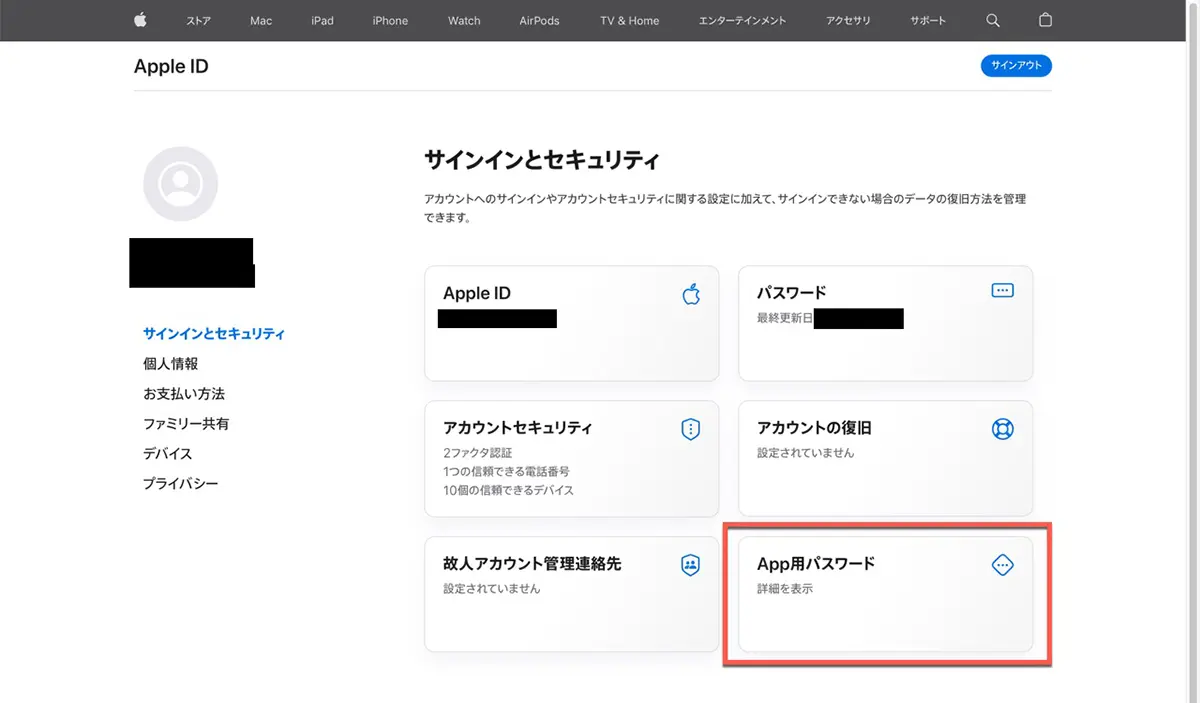Select 個人情報 in the sidebar
Viewport: 1200px width, 703px height.
tap(171, 364)
